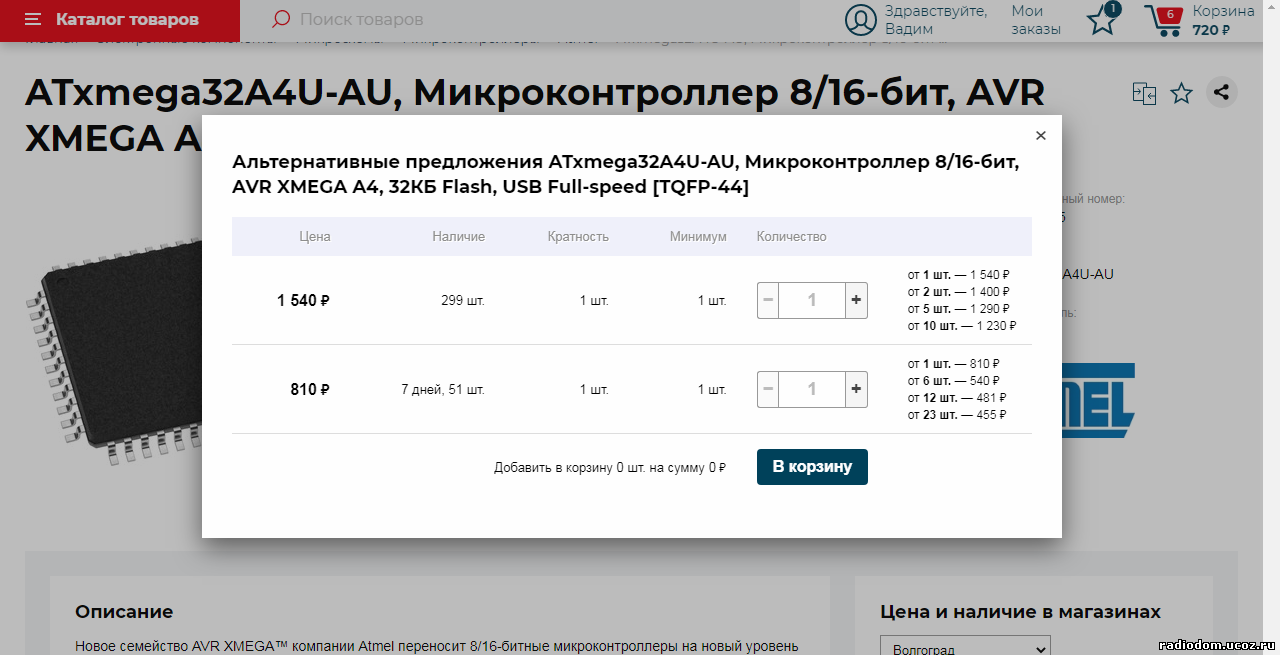The height and width of the screenshot is (655, 1280).
Task: Edit quantity field for the 1 540 ₽ offer
Action: (x=812, y=300)
